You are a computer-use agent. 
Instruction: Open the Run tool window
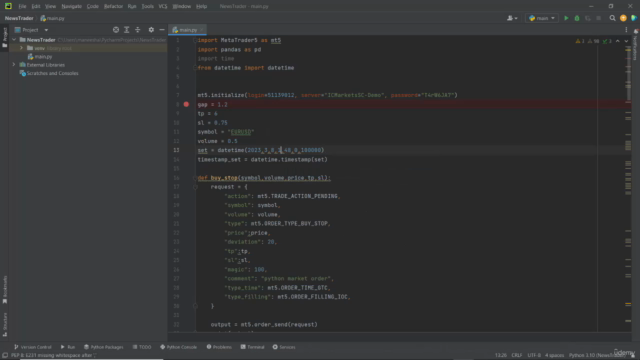tap(68, 347)
